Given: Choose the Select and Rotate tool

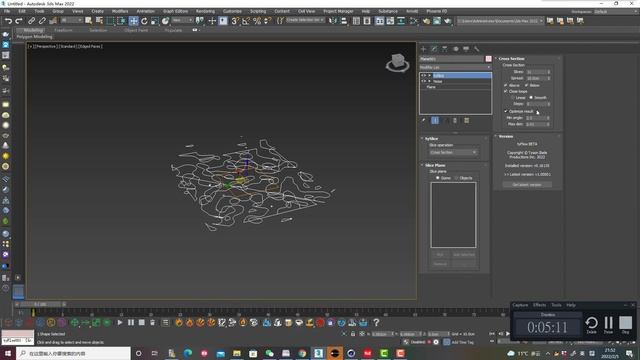Looking at the screenshot, I should [x=144, y=21].
